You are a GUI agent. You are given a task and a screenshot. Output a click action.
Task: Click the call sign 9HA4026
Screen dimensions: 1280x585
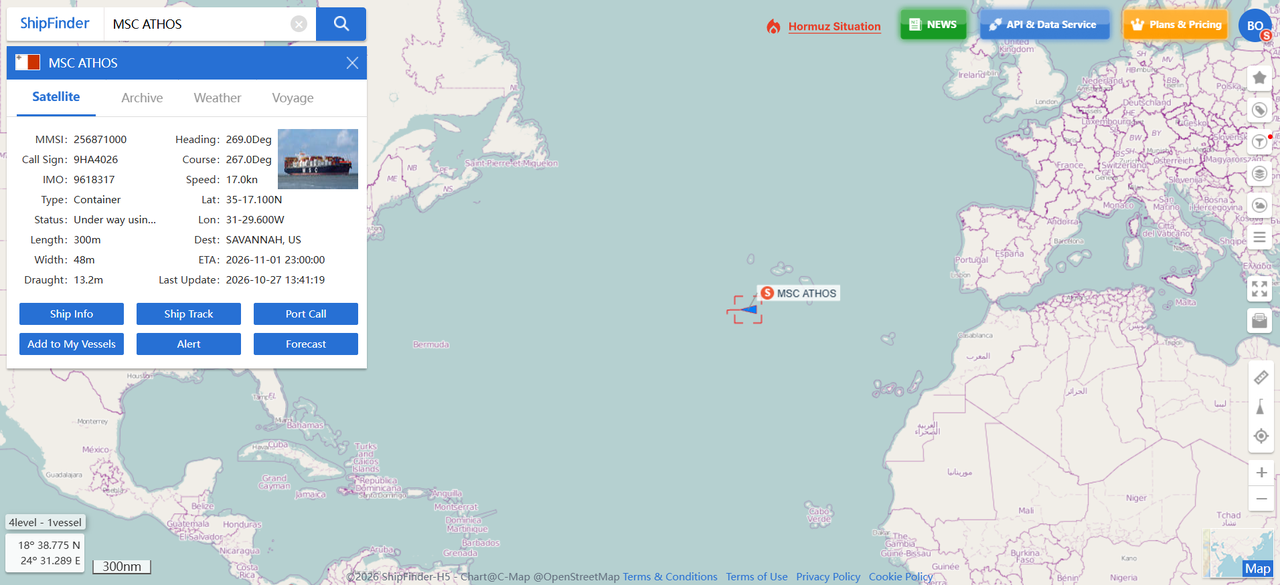coord(96,160)
